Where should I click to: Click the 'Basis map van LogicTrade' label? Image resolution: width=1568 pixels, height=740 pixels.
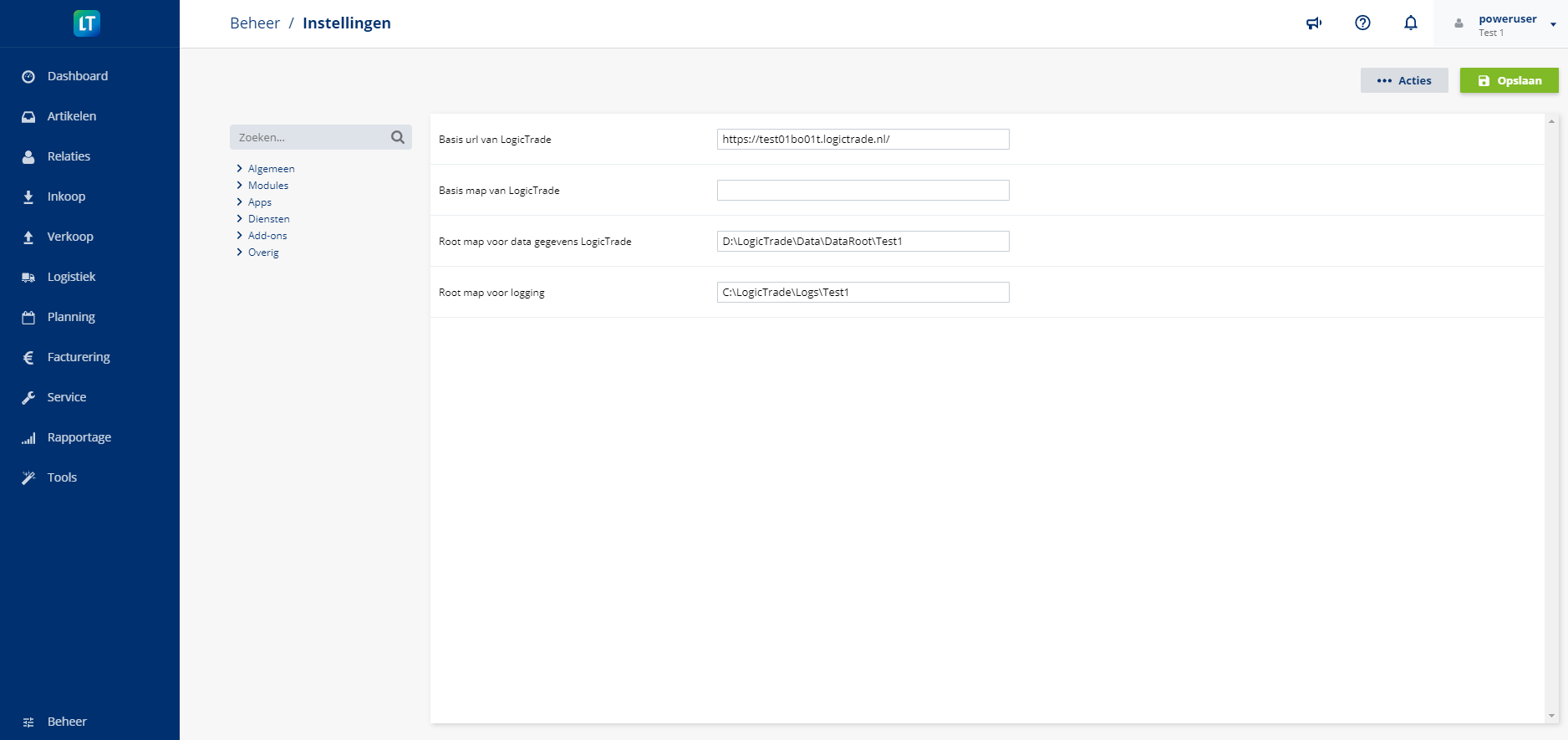pos(499,191)
